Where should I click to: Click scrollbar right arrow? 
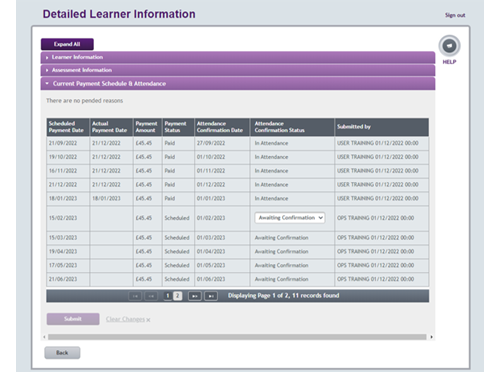click(431, 337)
